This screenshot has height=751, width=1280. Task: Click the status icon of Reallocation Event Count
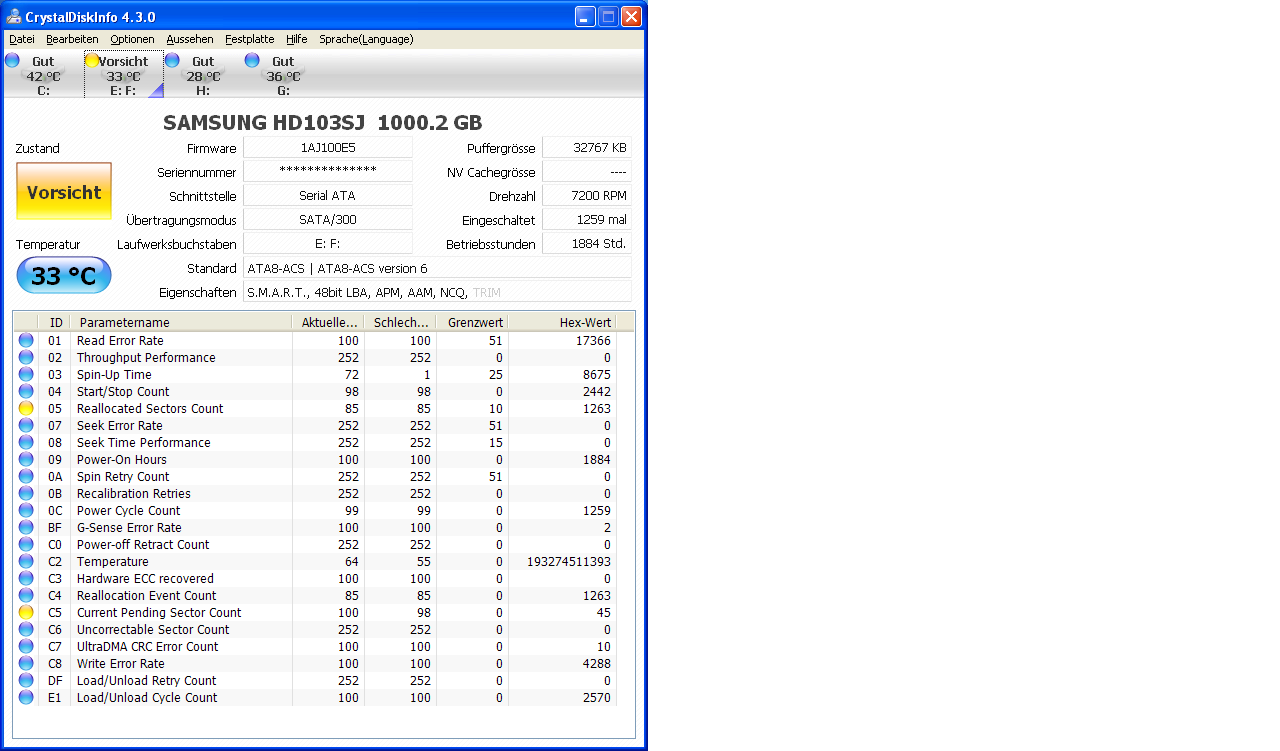click(x=26, y=596)
